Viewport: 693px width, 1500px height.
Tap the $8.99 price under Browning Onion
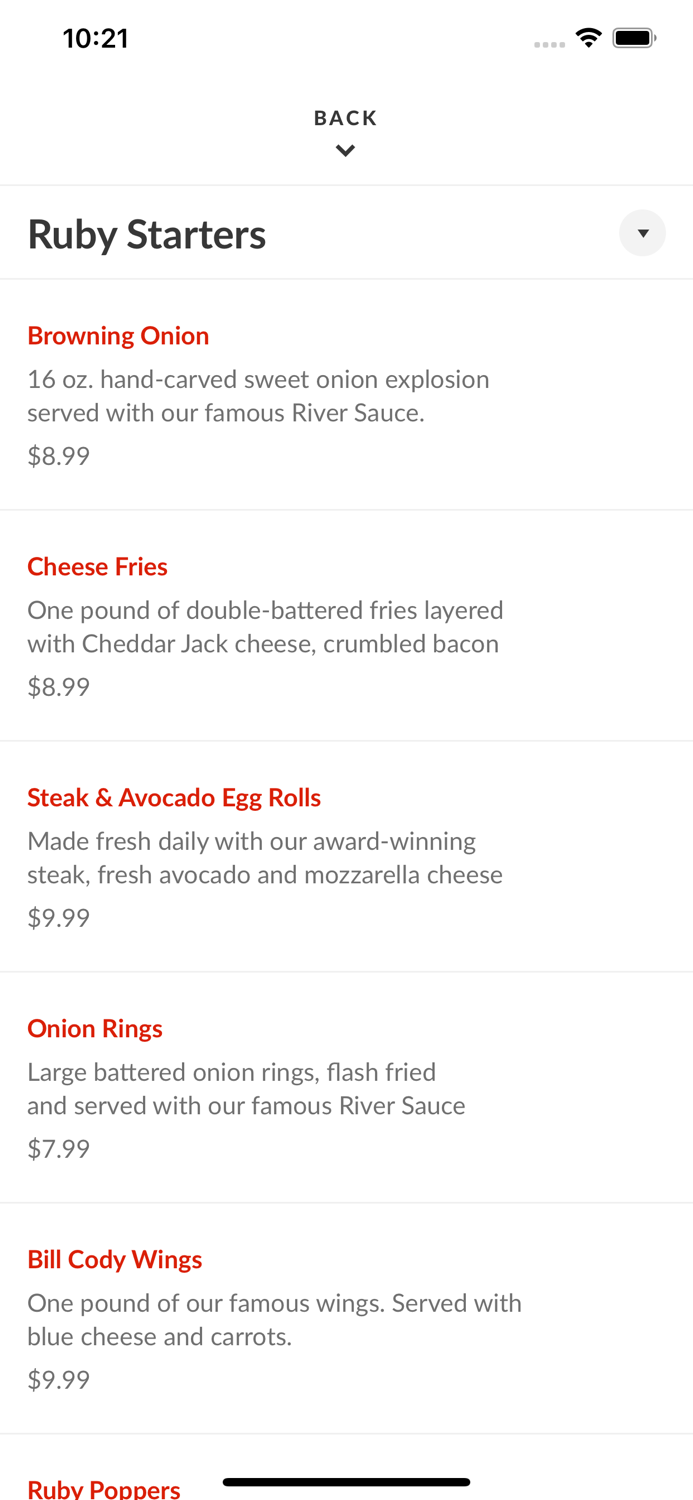(x=58, y=455)
